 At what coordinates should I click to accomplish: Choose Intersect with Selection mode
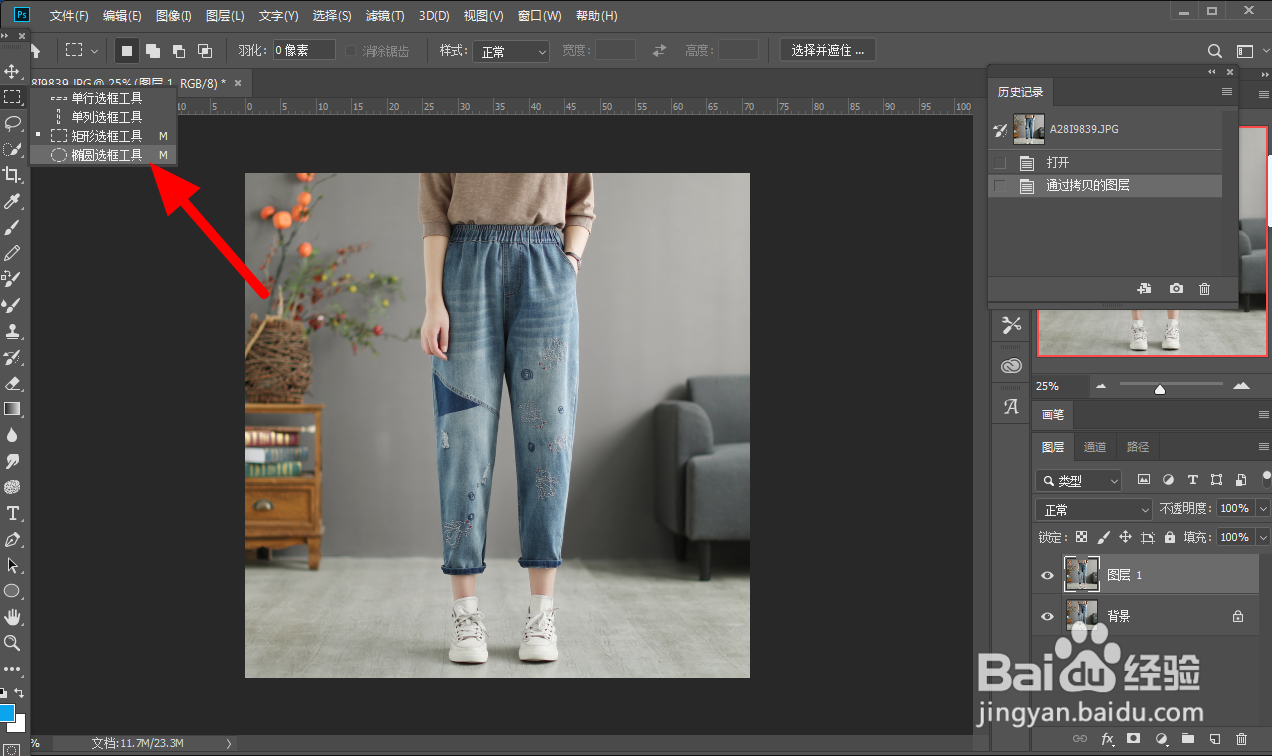pyautogui.click(x=205, y=51)
